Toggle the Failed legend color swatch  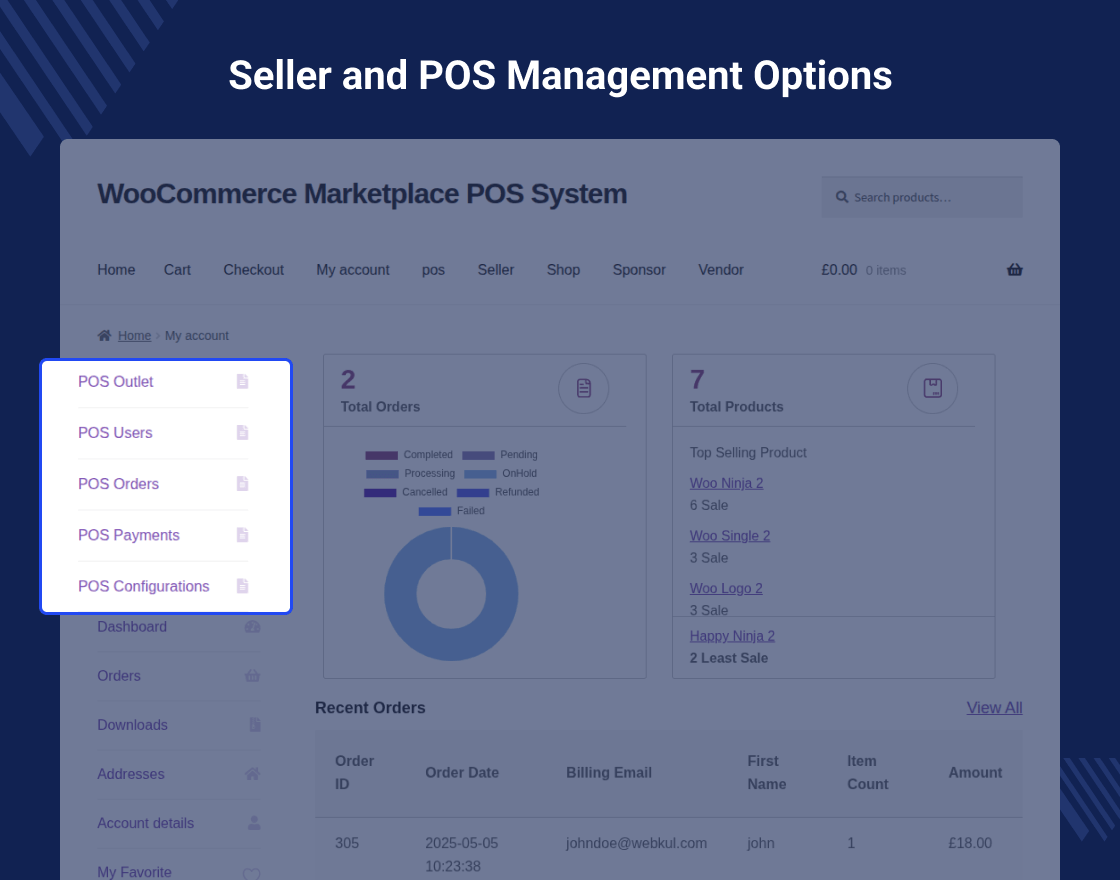point(434,511)
